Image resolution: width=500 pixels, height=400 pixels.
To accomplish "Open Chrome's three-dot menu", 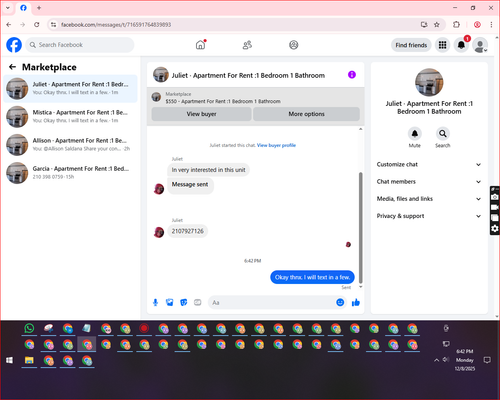I will click(491, 25).
